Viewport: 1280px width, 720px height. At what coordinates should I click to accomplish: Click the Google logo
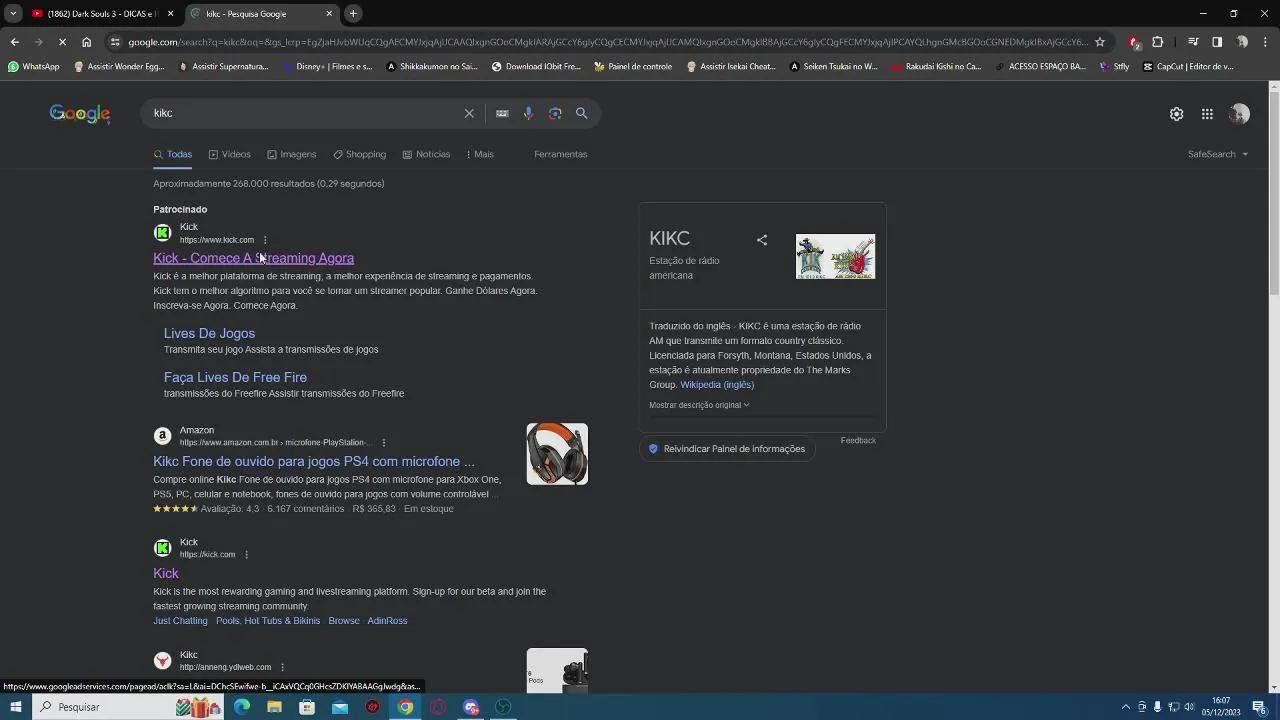[80, 114]
